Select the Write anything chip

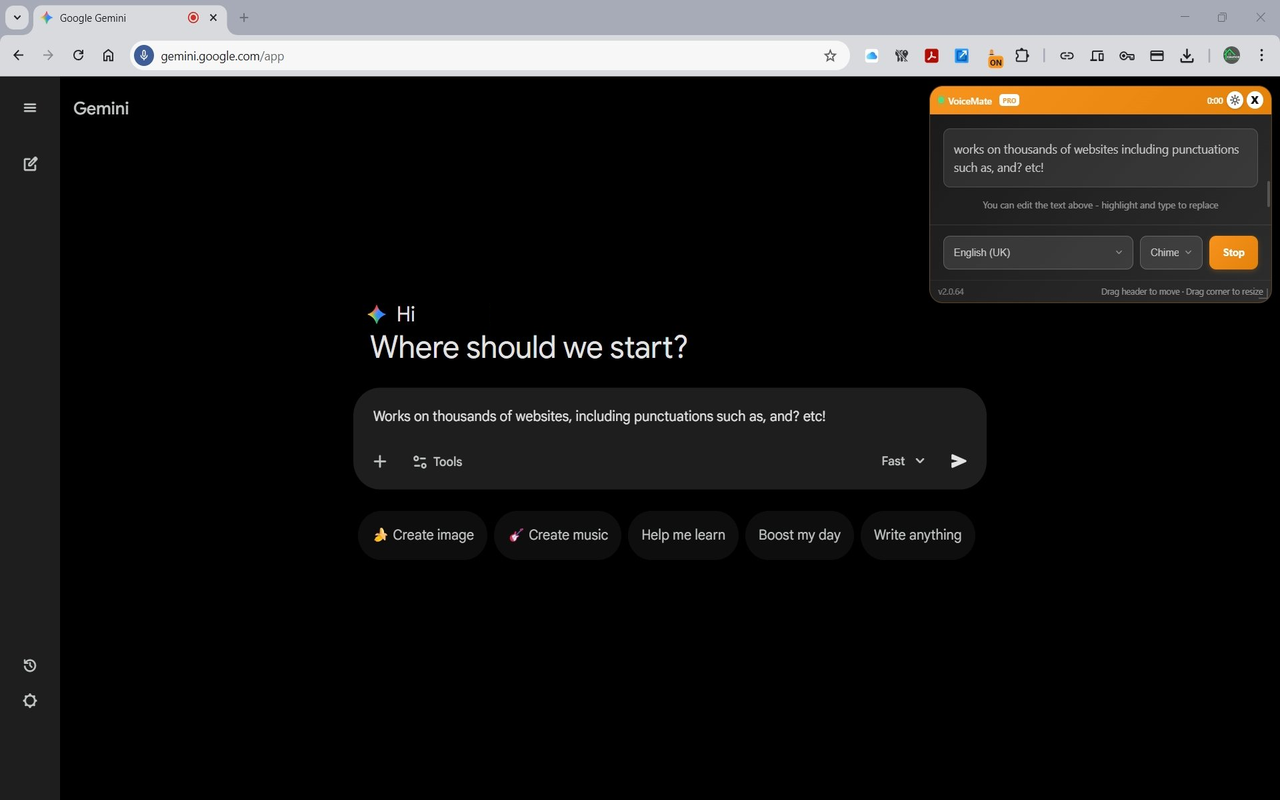(x=917, y=535)
